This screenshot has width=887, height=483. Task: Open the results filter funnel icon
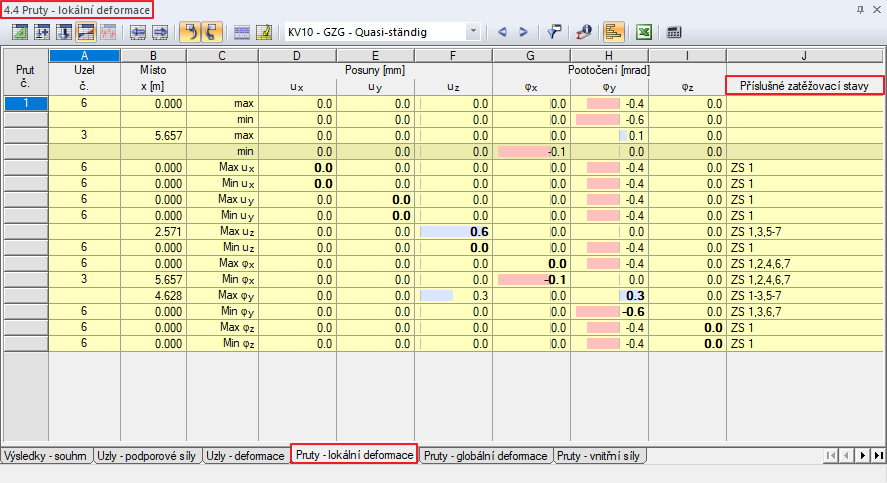click(554, 32)
